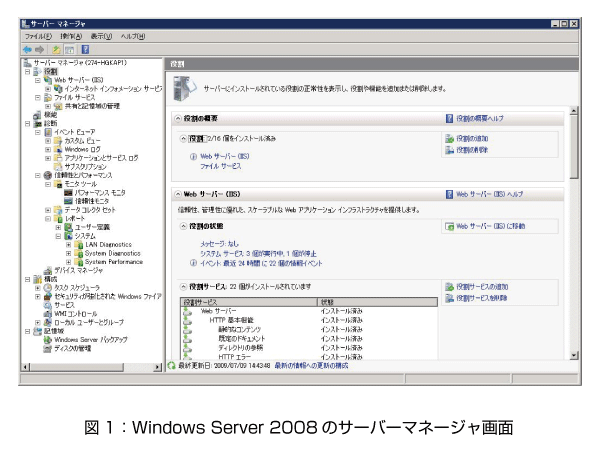Open the ヘルプ(H) menu
This screenshot has width=600, height=450.
click(133, 36)
